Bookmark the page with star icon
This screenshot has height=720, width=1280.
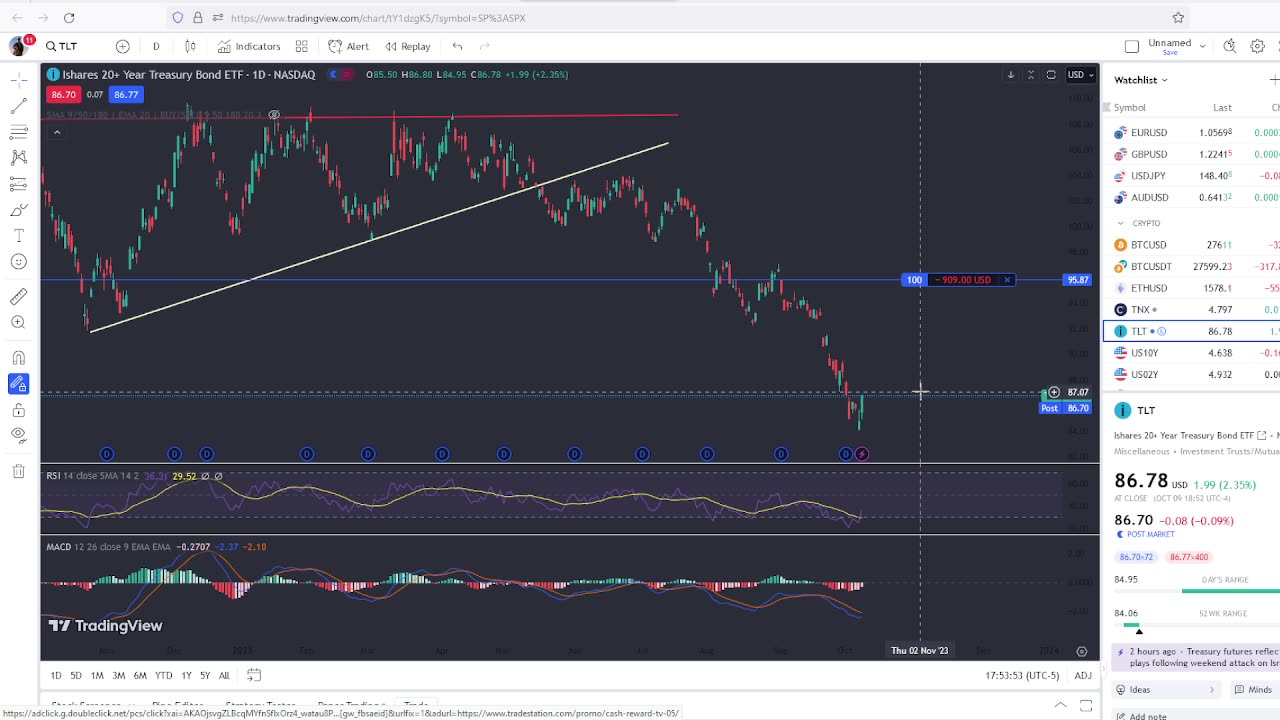tap(1178, 18)
